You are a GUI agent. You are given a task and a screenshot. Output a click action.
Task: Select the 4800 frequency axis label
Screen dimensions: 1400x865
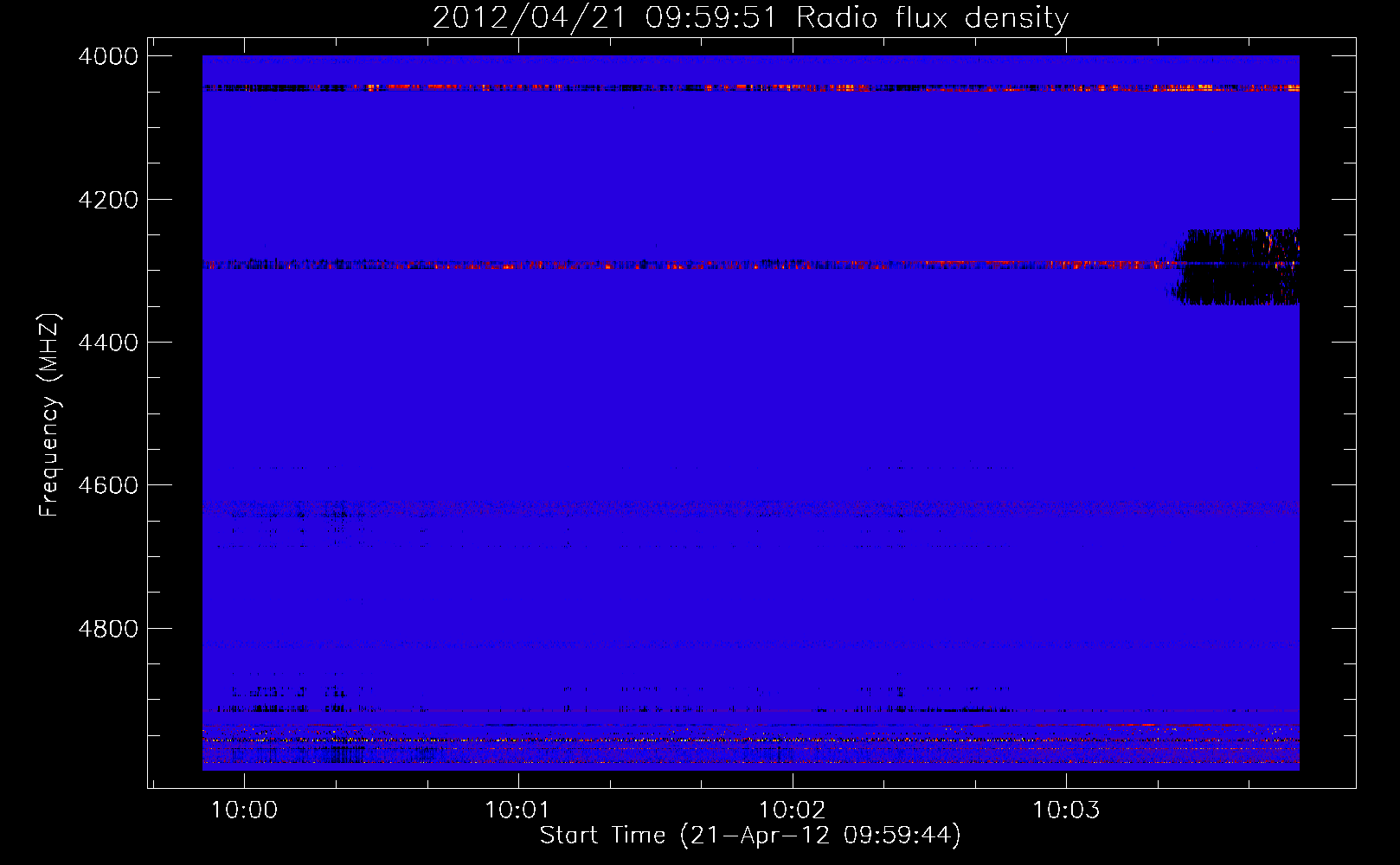[108, 629]
